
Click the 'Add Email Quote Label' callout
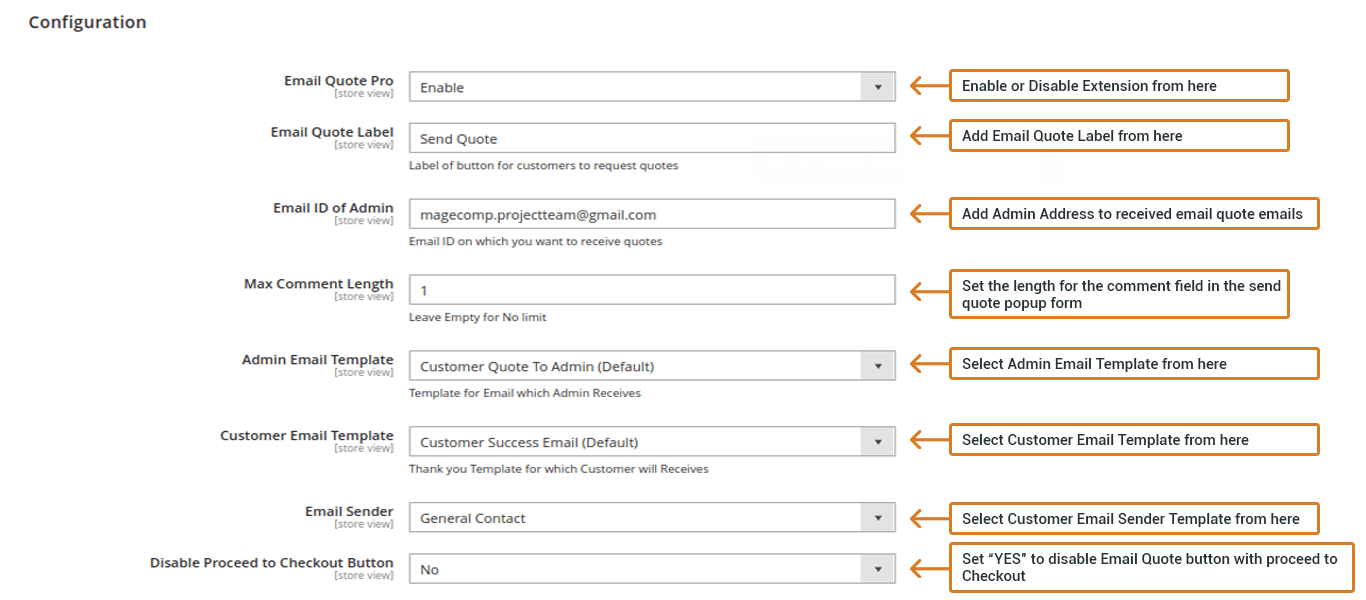pos(1118,136)
